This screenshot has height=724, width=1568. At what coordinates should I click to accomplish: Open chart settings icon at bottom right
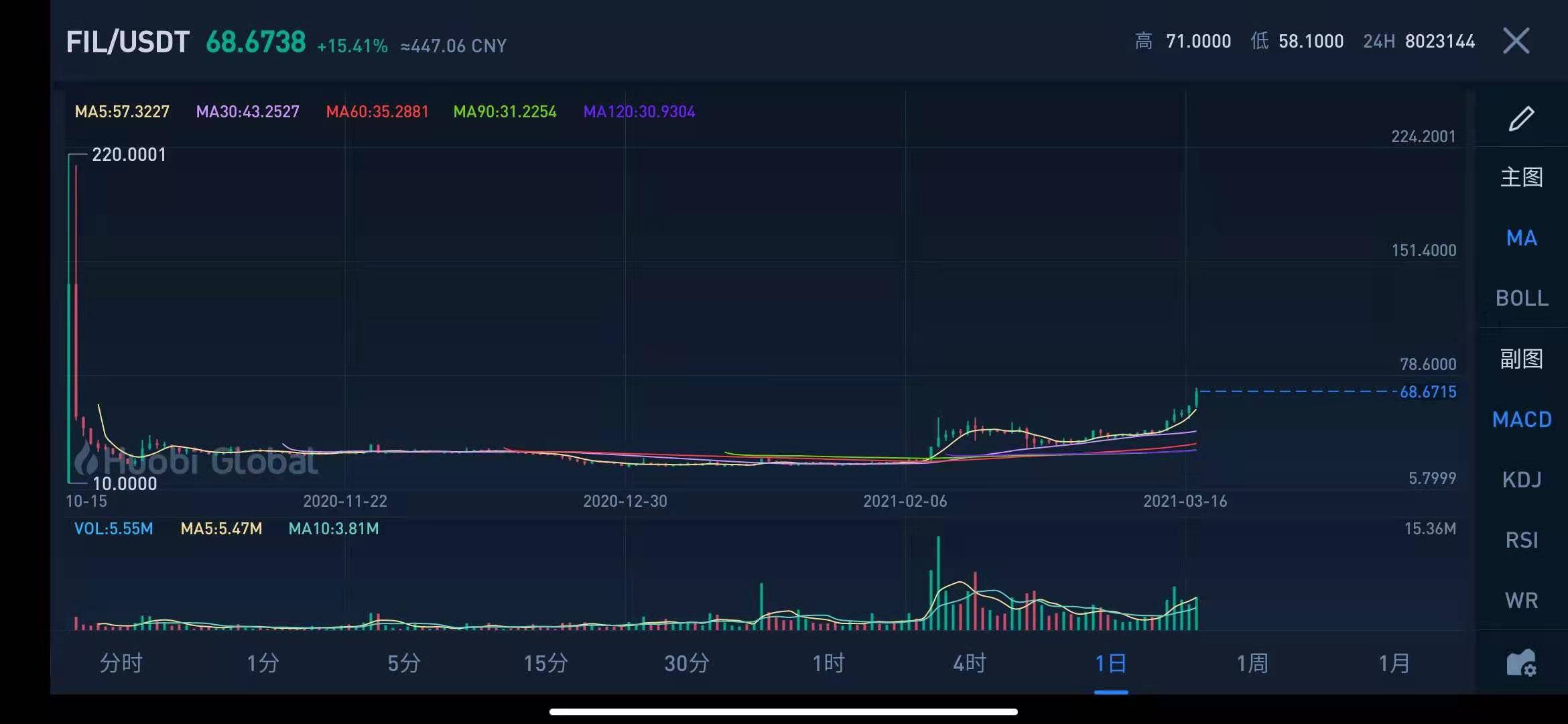tap(1521, 663)
